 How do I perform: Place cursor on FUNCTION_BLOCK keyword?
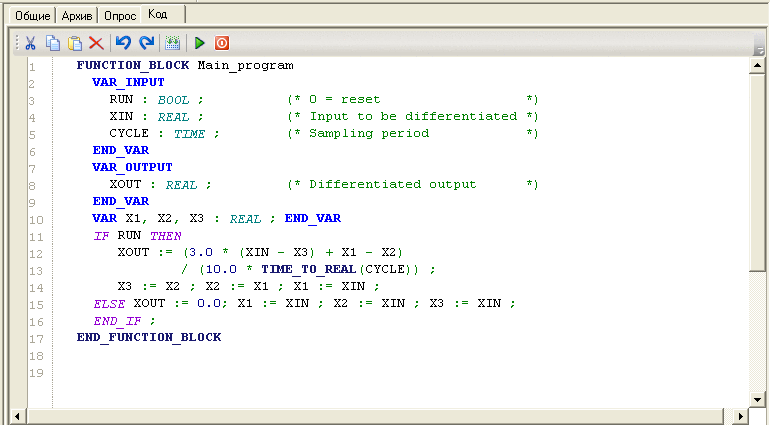tap(133, 65)
